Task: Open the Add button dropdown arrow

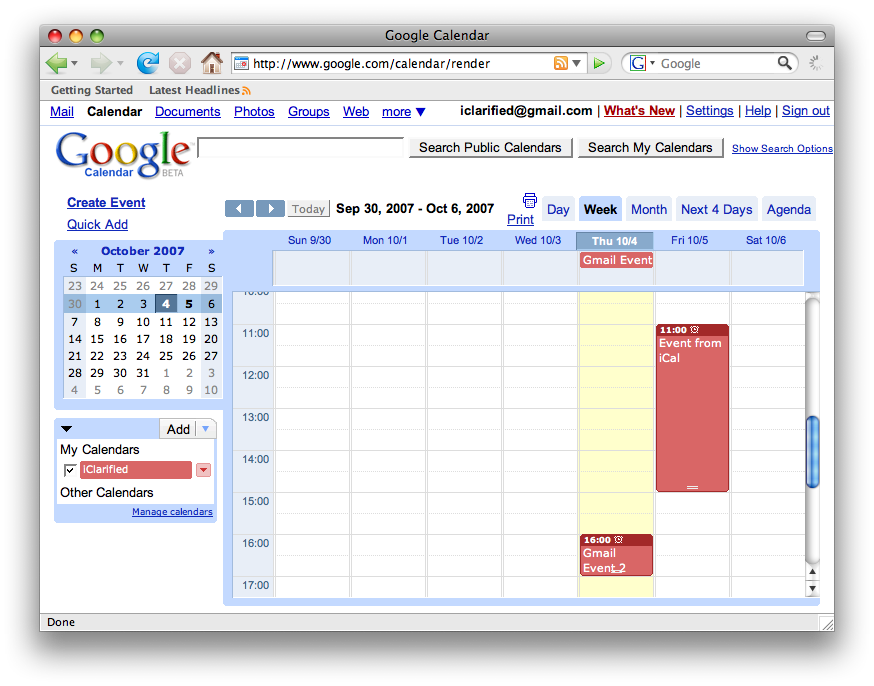Action: [x=204, y=428]
